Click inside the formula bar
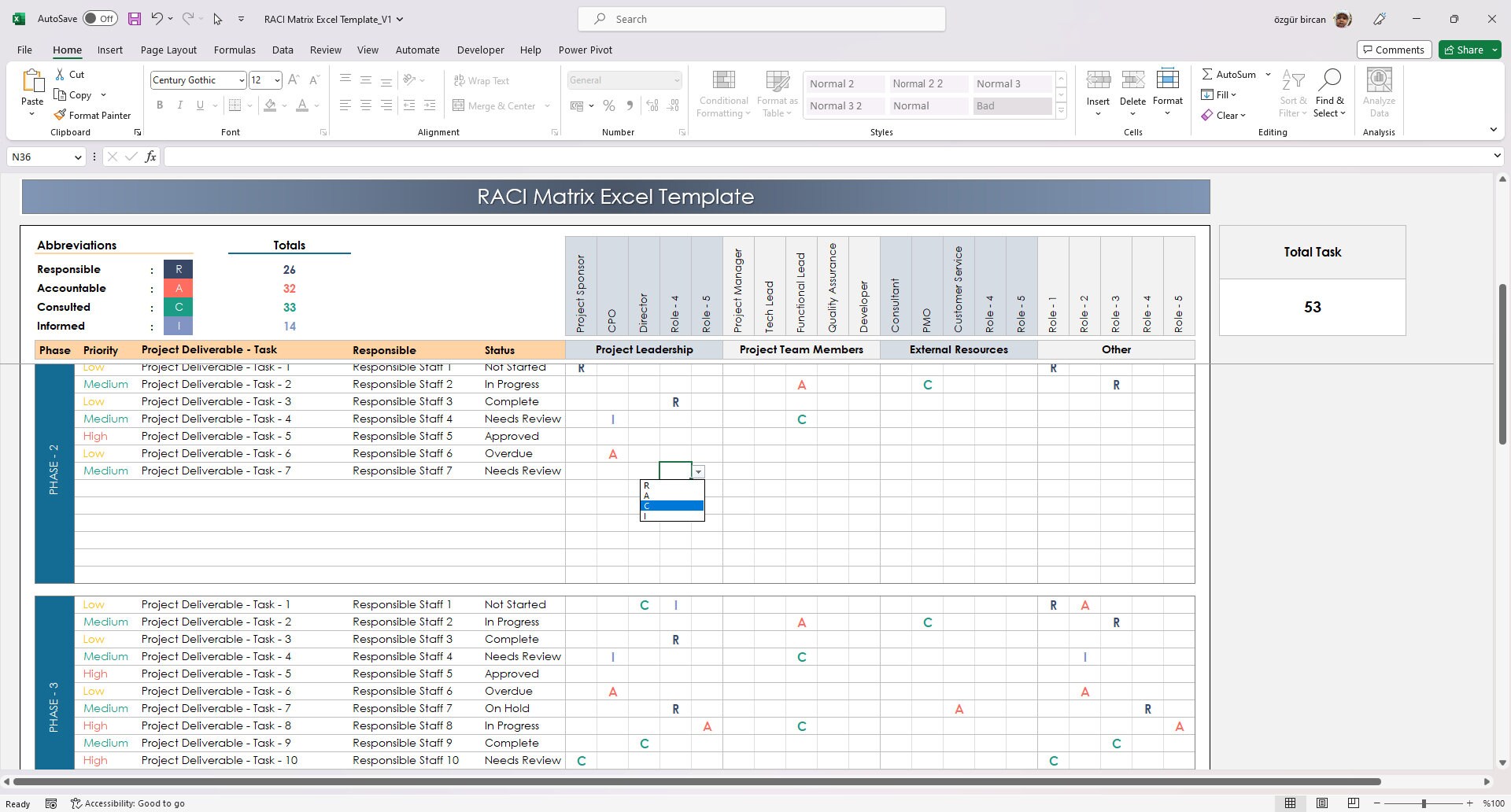 (x=551, y=157)
